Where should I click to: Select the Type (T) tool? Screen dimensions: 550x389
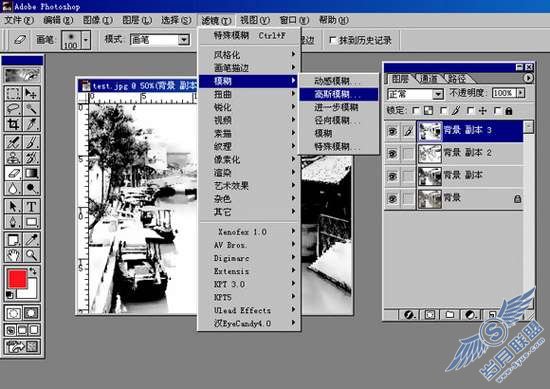point(32,206)
